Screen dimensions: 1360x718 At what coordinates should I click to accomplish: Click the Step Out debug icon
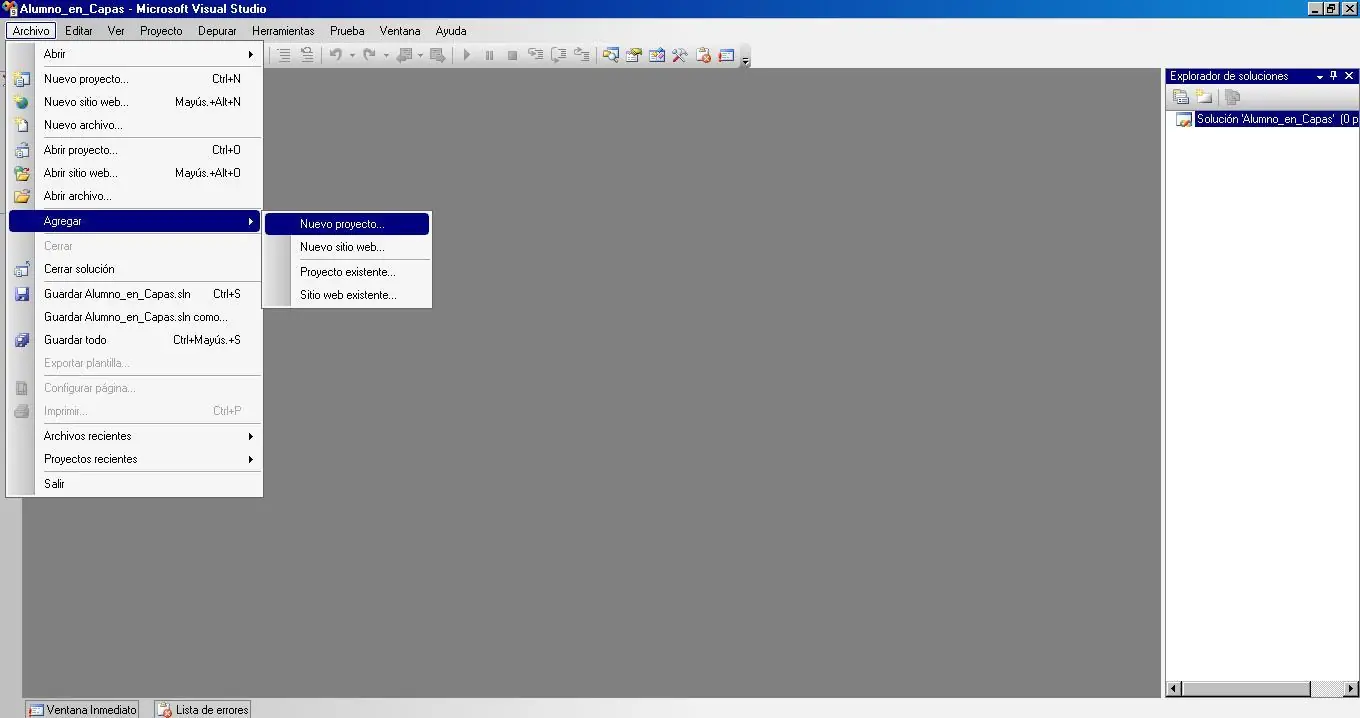point(582,55)
